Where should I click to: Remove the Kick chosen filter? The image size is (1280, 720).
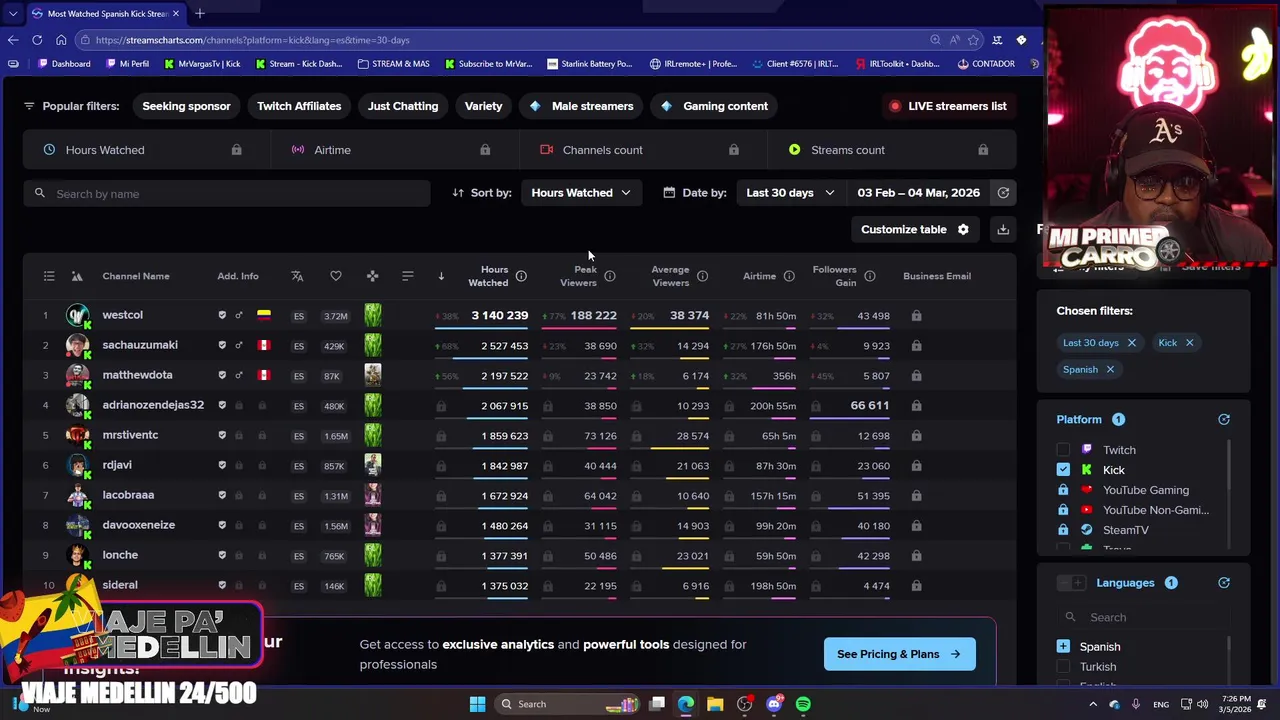1189,343
